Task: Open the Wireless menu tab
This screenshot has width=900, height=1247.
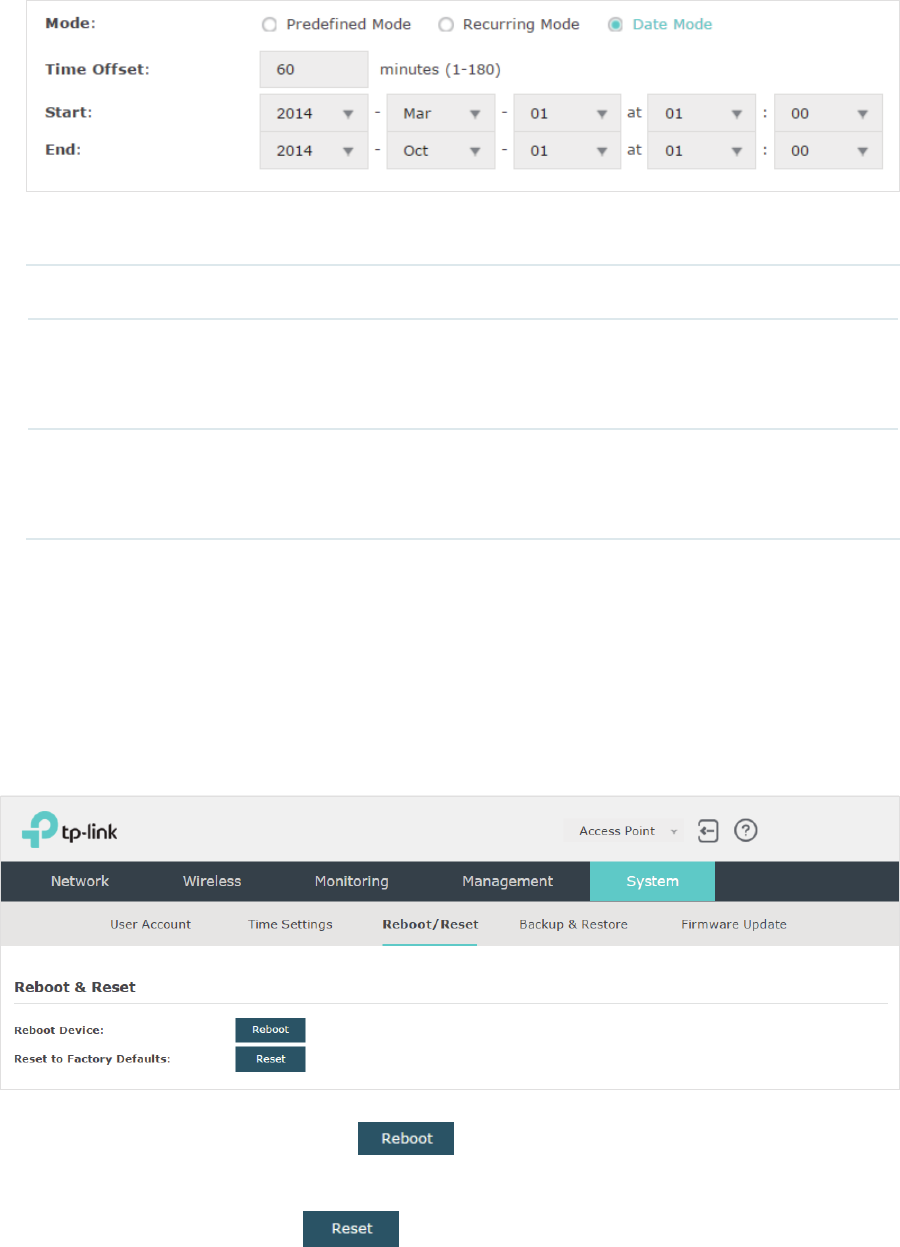Action: pos(212,881)
